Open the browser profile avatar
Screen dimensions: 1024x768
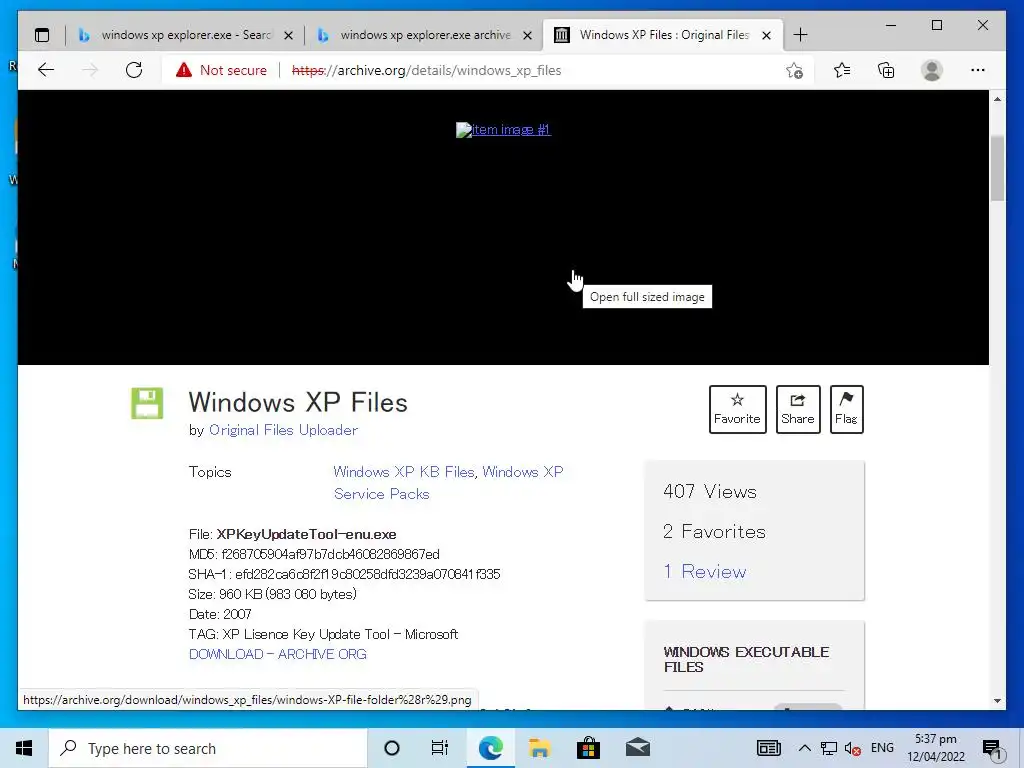[932, 70]
